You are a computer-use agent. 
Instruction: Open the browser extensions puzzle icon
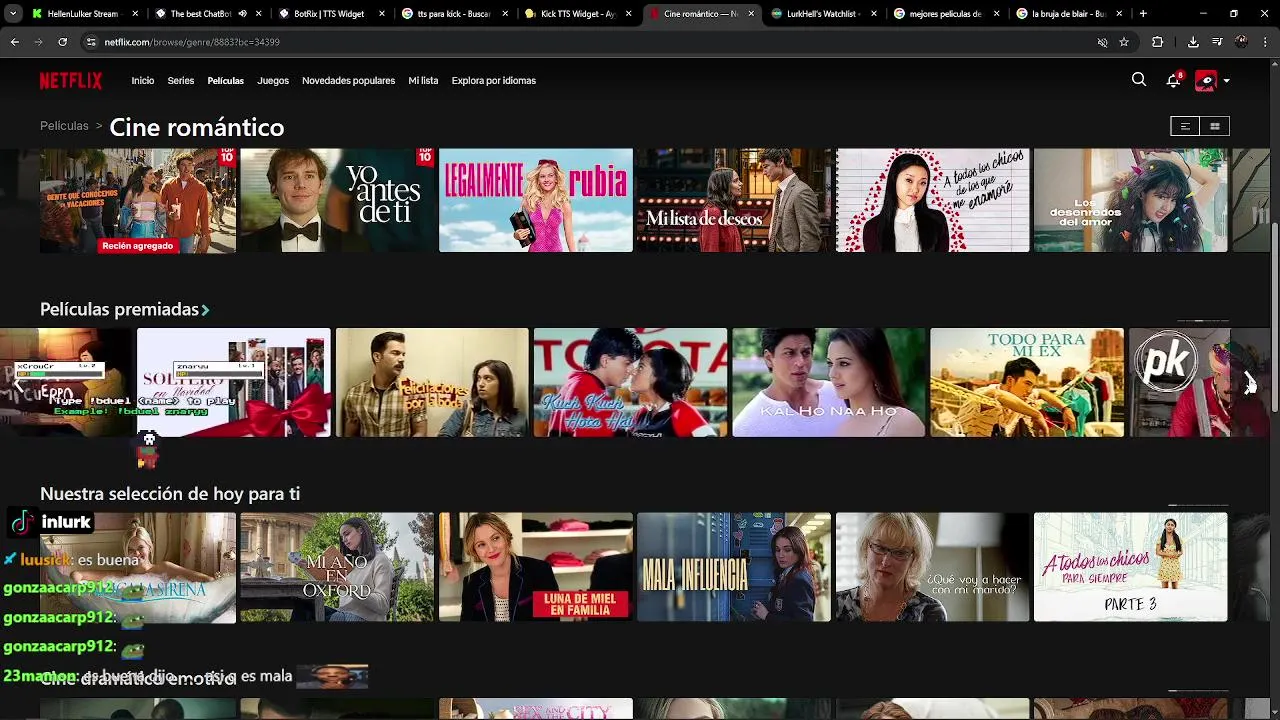click(x=1158, y=42)
